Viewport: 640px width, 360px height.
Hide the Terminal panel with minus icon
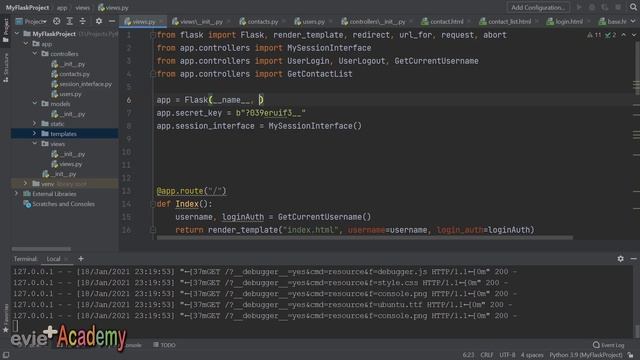point(633,259)
